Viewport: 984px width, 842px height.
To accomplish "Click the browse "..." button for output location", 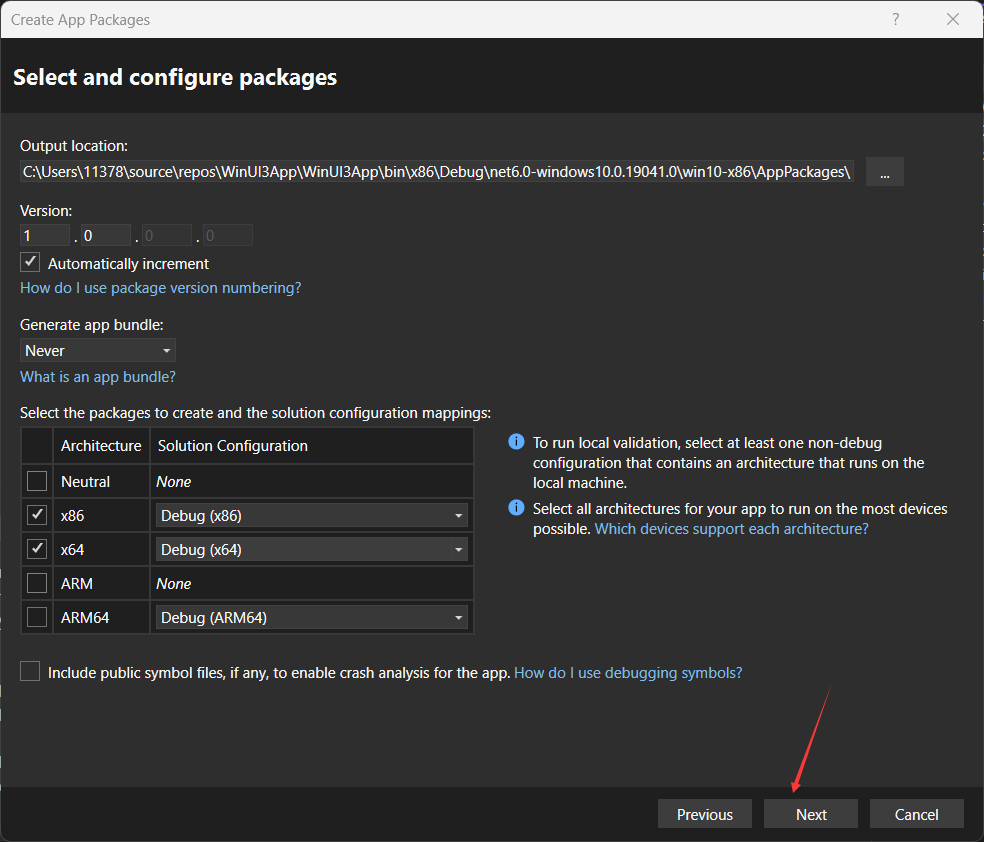I will (883, 171).
